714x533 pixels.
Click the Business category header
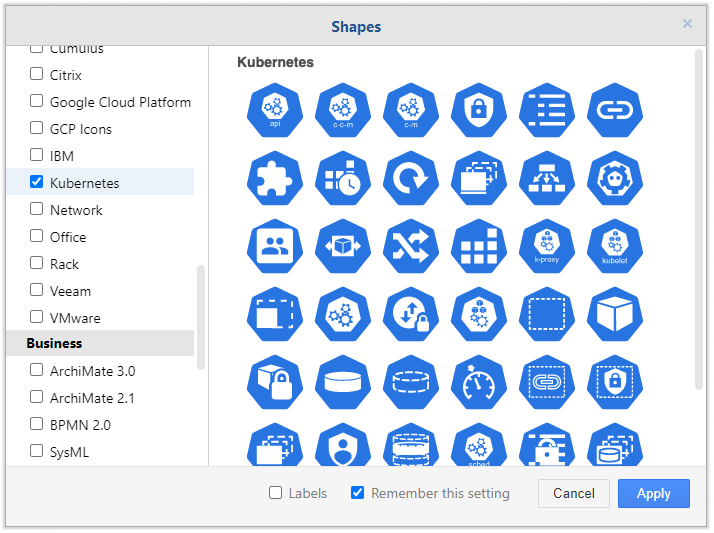pyautogui.click(x=100, y=343)
